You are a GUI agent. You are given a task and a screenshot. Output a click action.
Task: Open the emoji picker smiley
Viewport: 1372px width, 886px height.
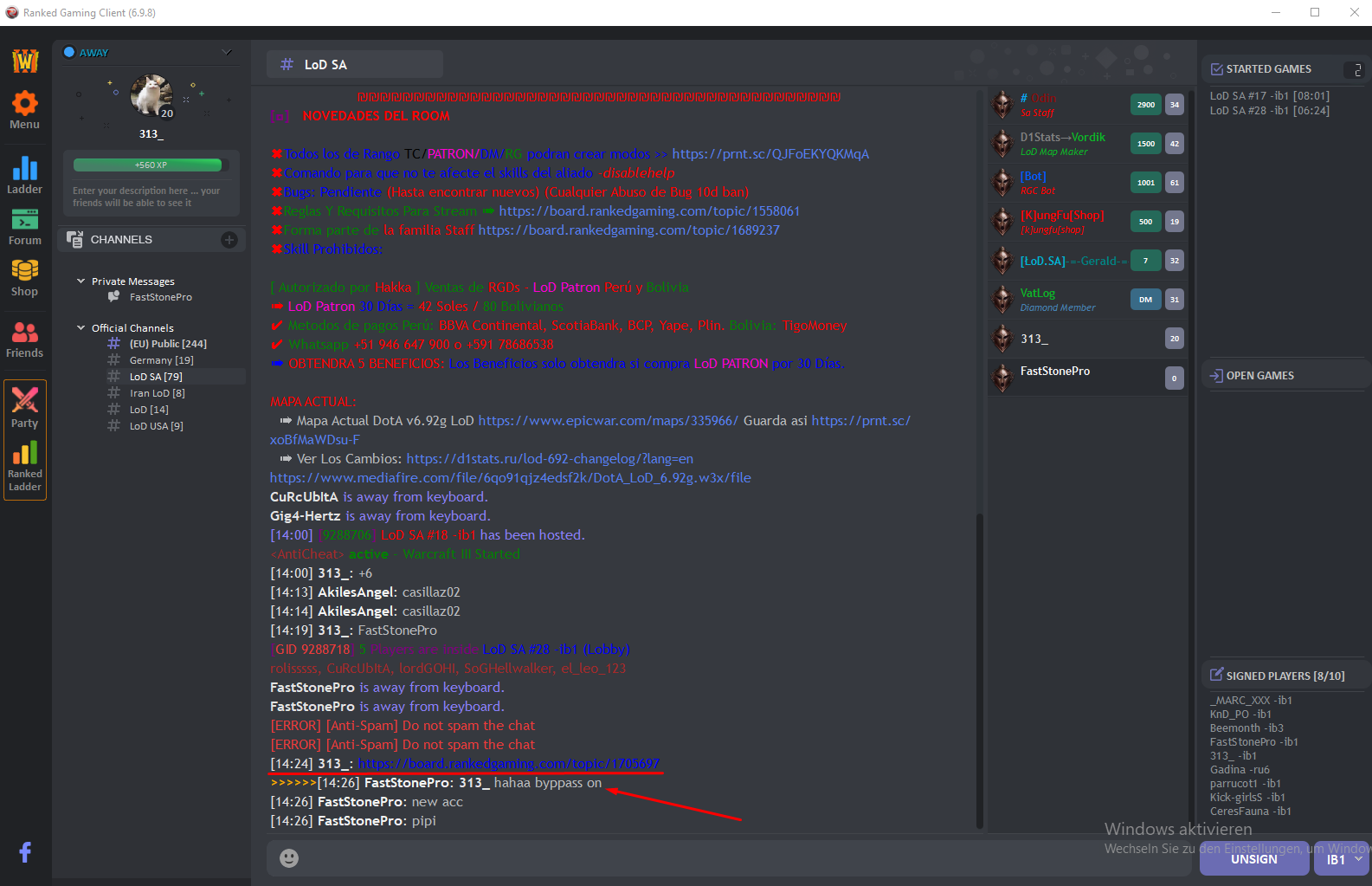(289, 857)
